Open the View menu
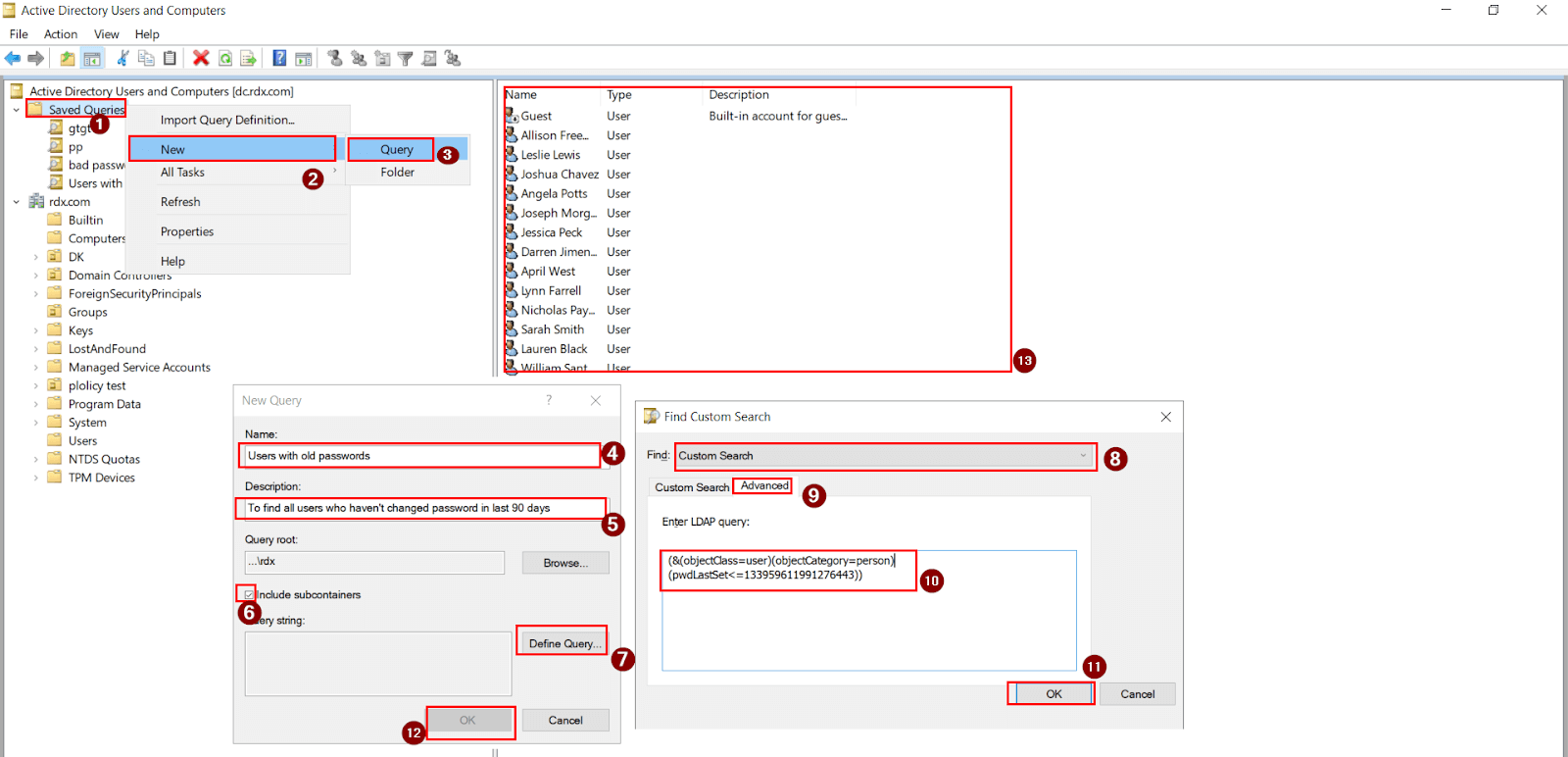The height and width of the screenshot is (757, 1568). click(107, 34)
